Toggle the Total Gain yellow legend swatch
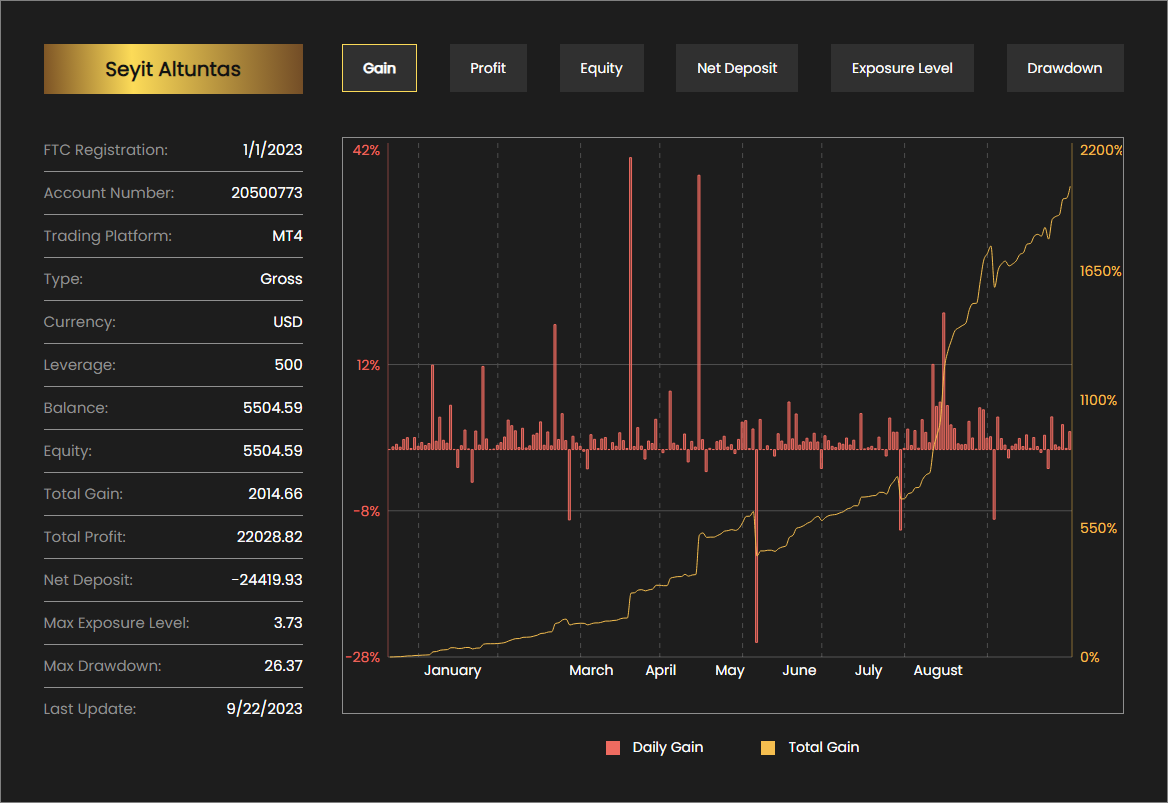The height and width of the screenshot is (803, 1168). click(x=768, y=748)
